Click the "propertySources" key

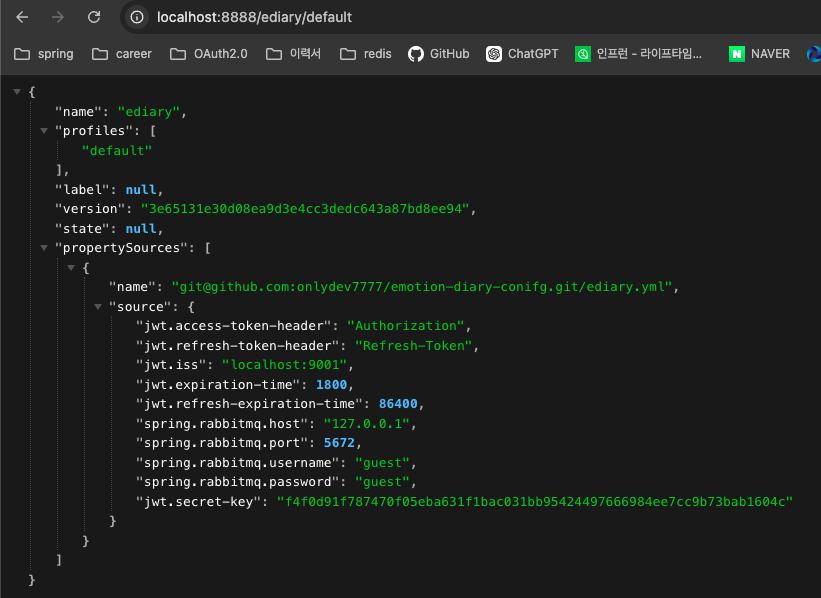click(x=121, y=248)
